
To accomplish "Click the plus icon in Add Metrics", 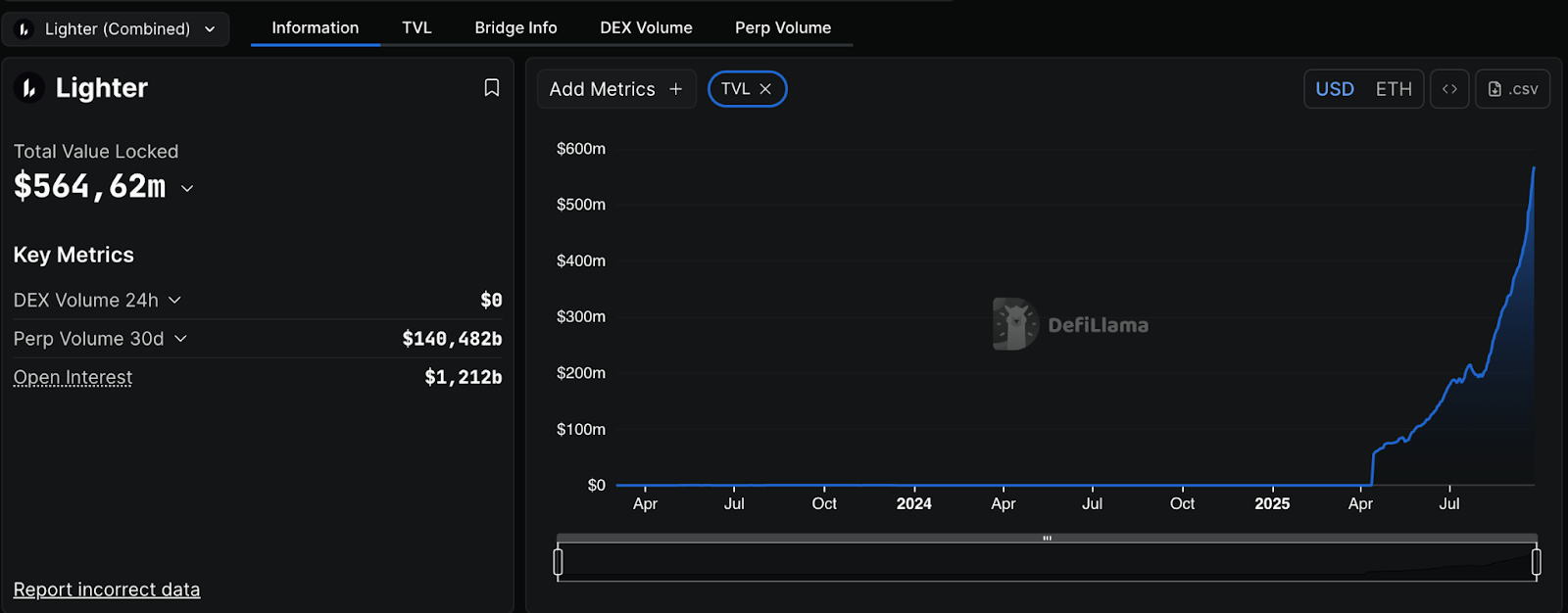I will click(675, 89).
